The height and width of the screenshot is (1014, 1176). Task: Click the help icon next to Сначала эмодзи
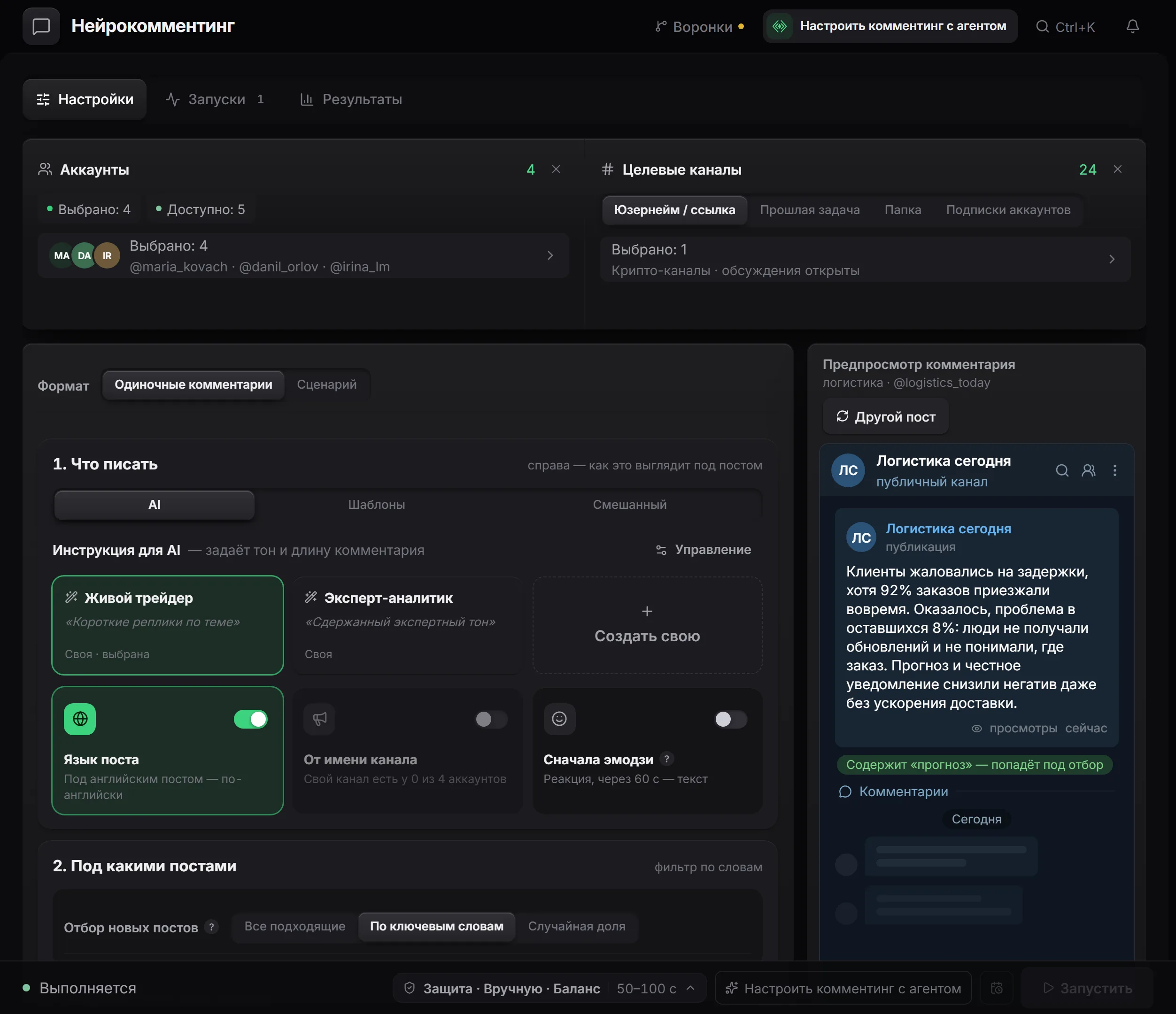point(666,759)
